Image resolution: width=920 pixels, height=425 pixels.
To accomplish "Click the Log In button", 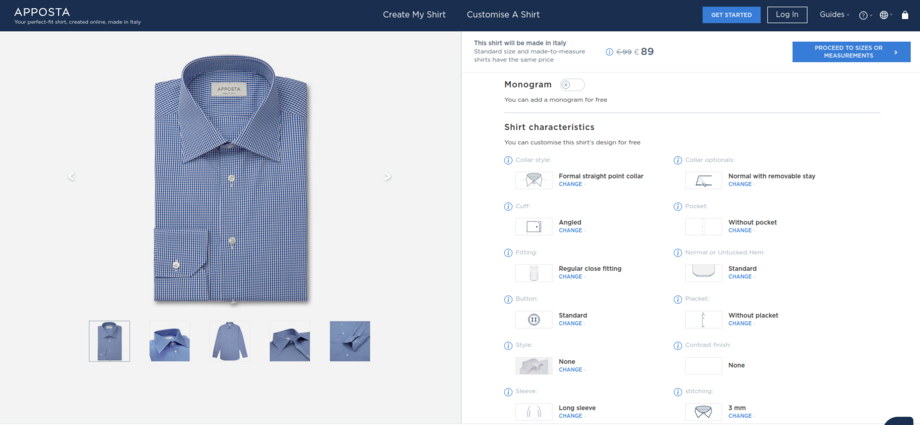I will click(x=787, y=15).
